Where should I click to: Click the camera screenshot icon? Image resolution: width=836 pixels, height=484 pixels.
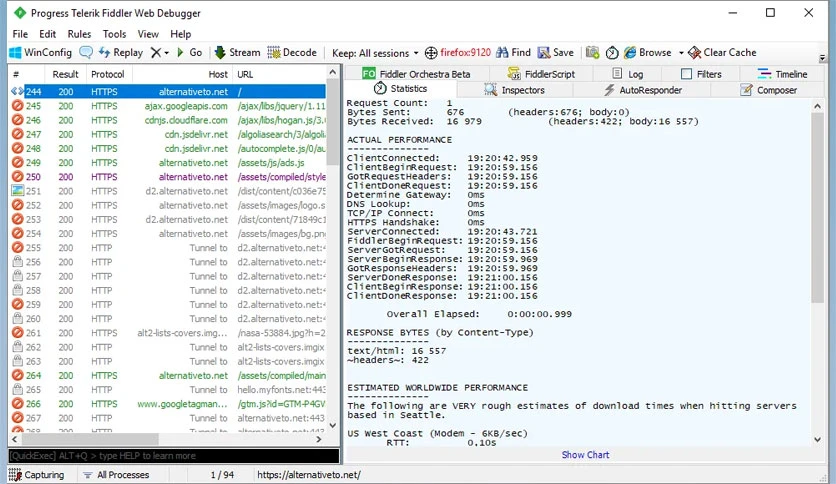pyautogui.click(x=592, y=52)
